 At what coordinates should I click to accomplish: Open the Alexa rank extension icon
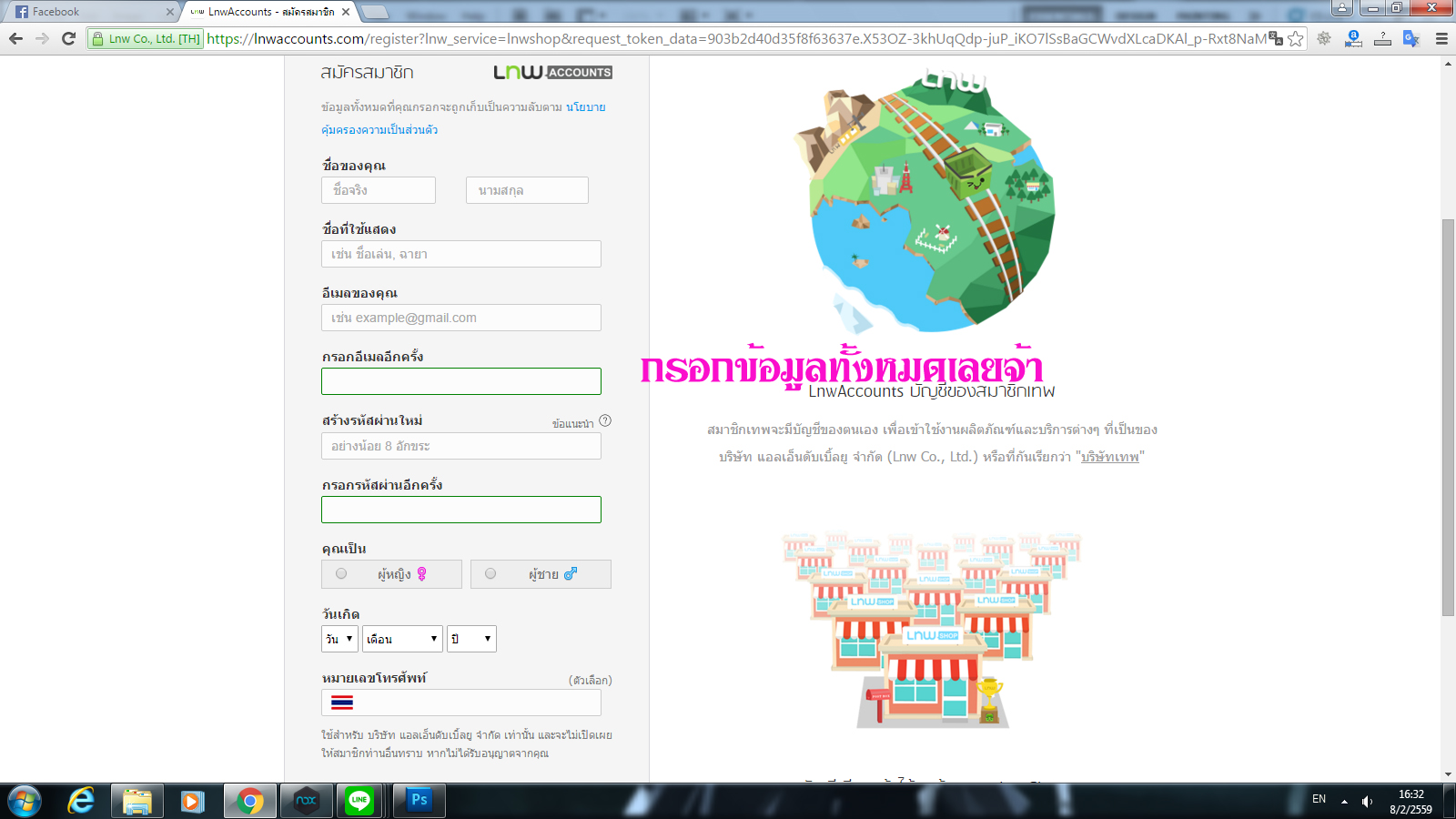pos(1353,38)
